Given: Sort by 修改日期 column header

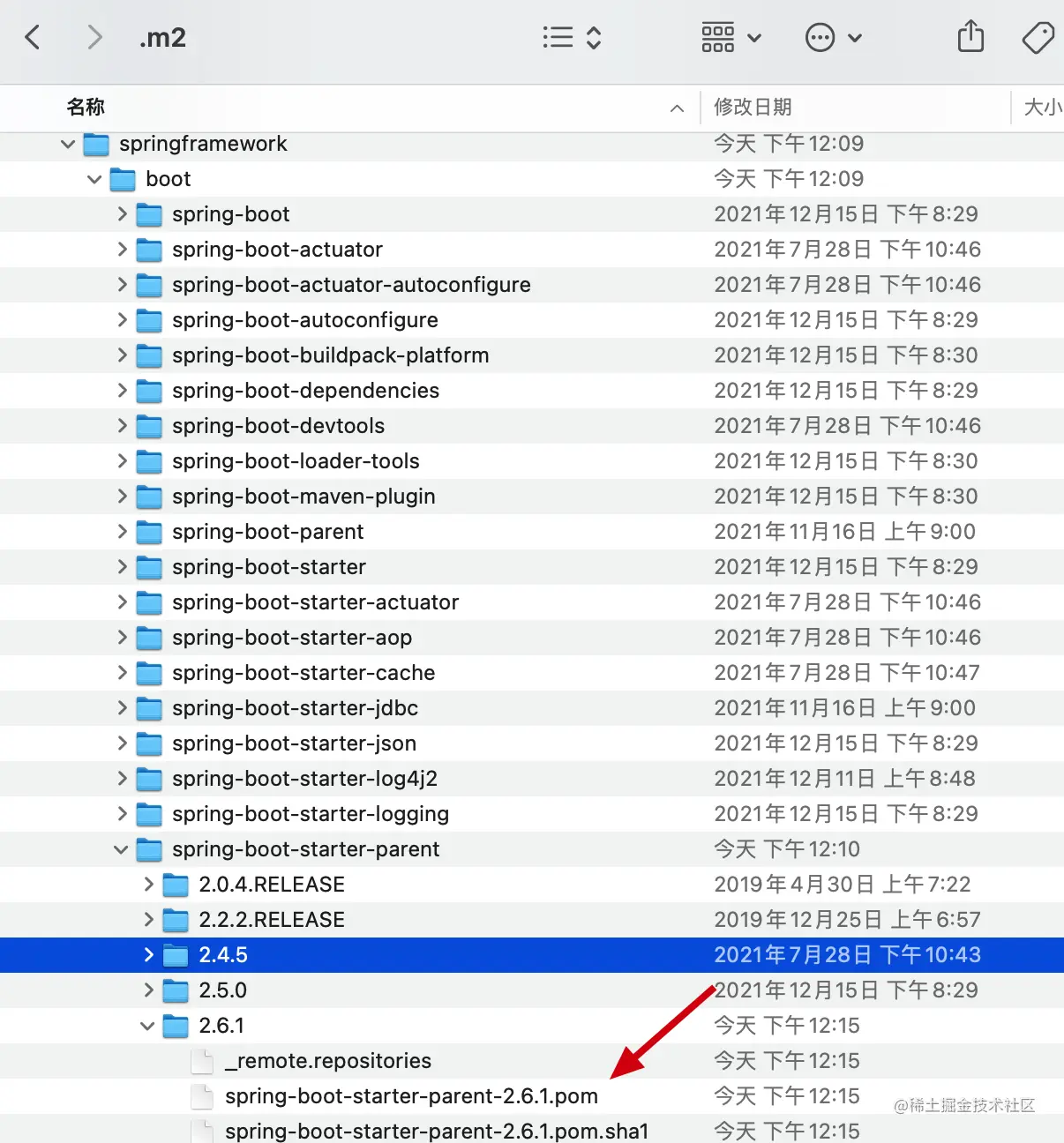Looking at the screenshot, I should [x=753, y=108].
